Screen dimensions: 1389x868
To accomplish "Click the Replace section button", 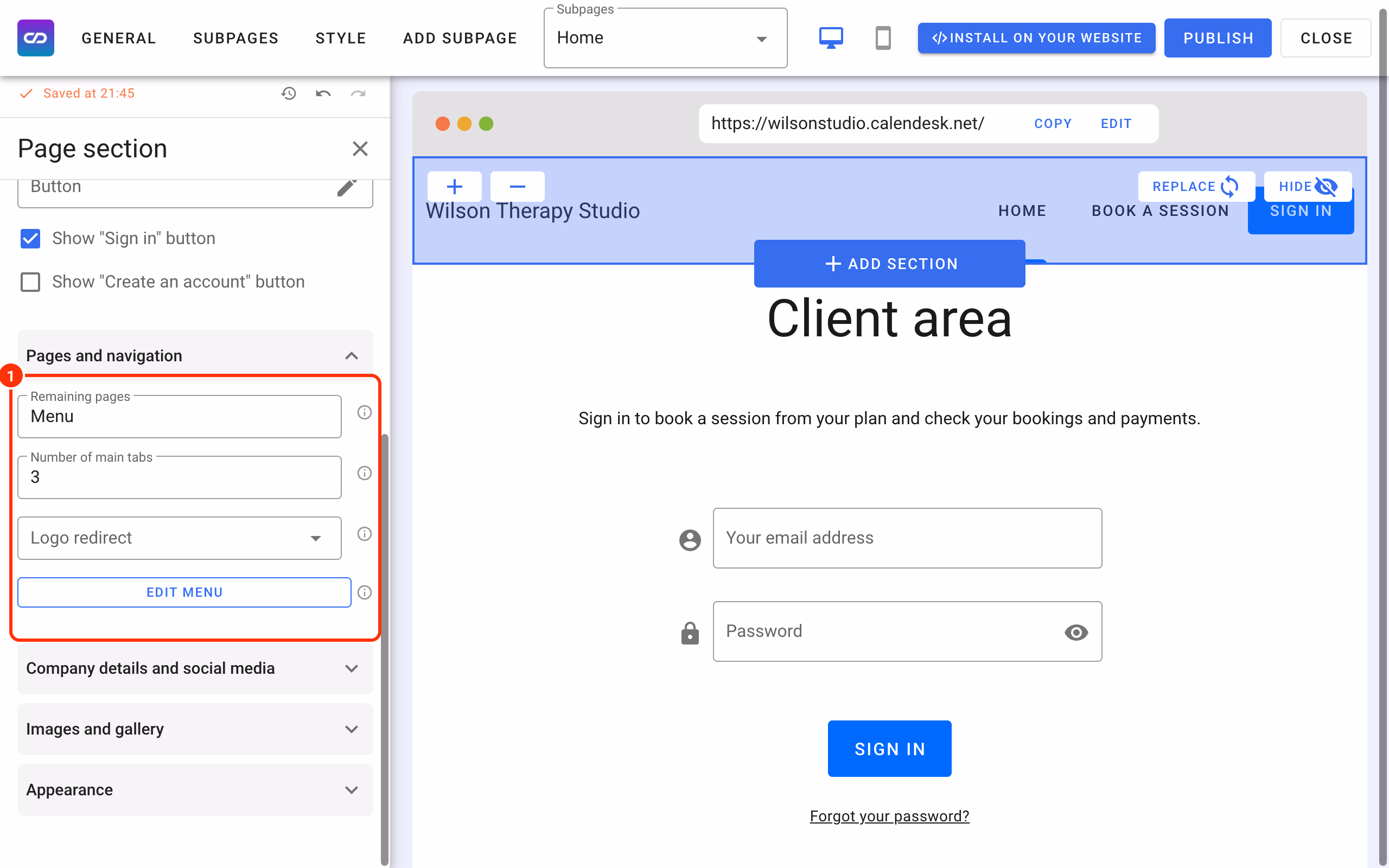I will [1196, 187].
